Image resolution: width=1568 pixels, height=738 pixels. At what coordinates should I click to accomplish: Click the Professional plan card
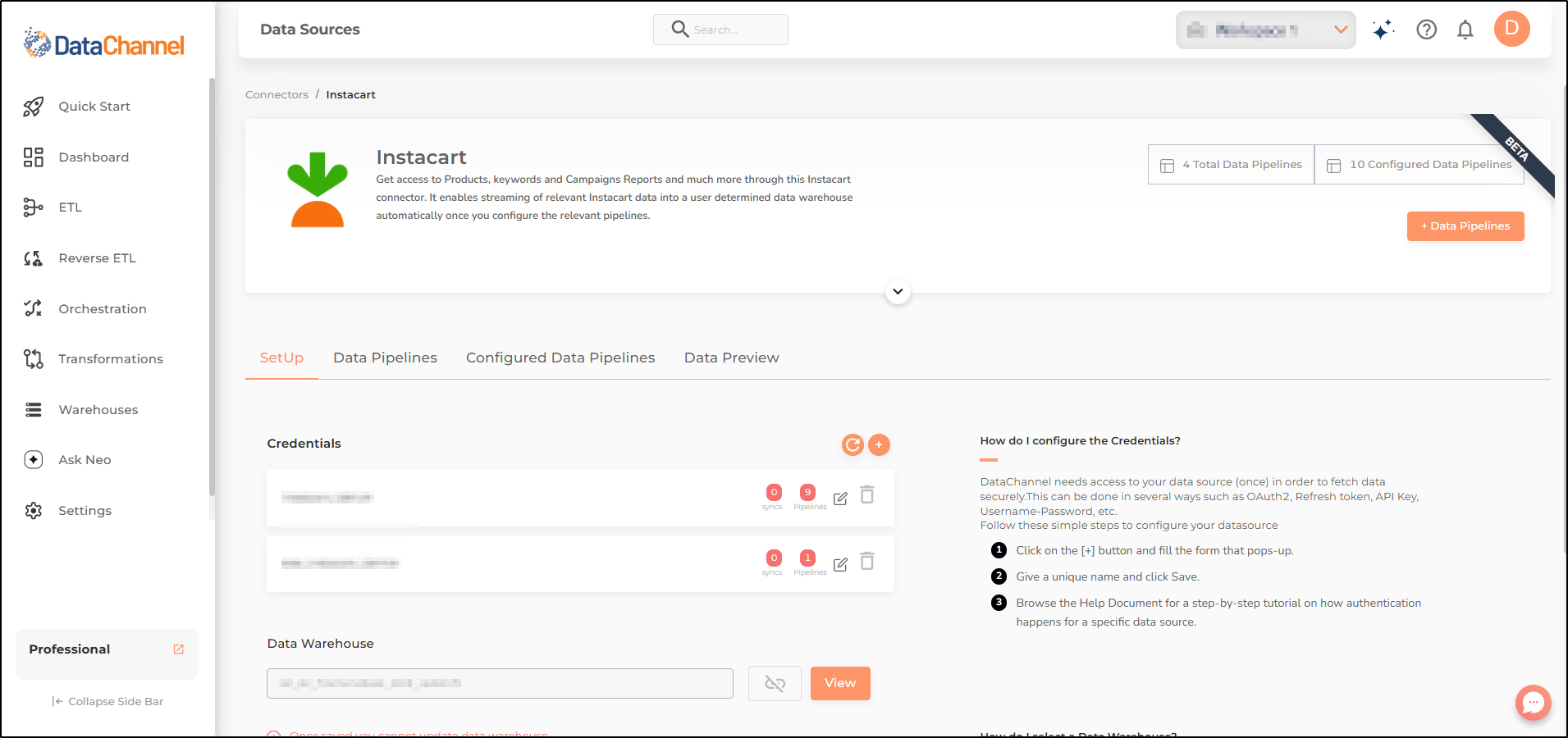pos(107,654)
